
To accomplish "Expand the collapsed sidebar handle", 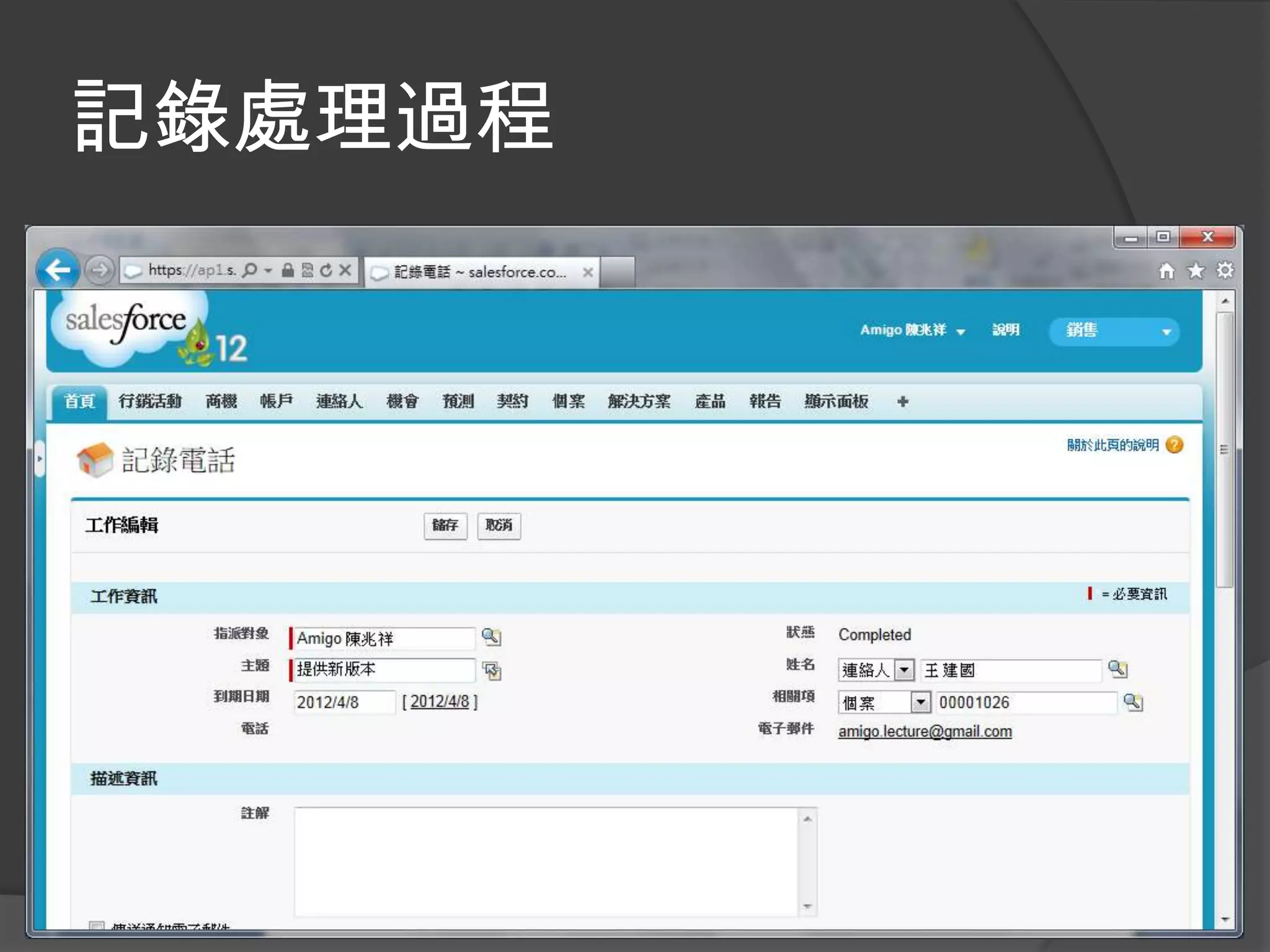I will click(40, 459).
